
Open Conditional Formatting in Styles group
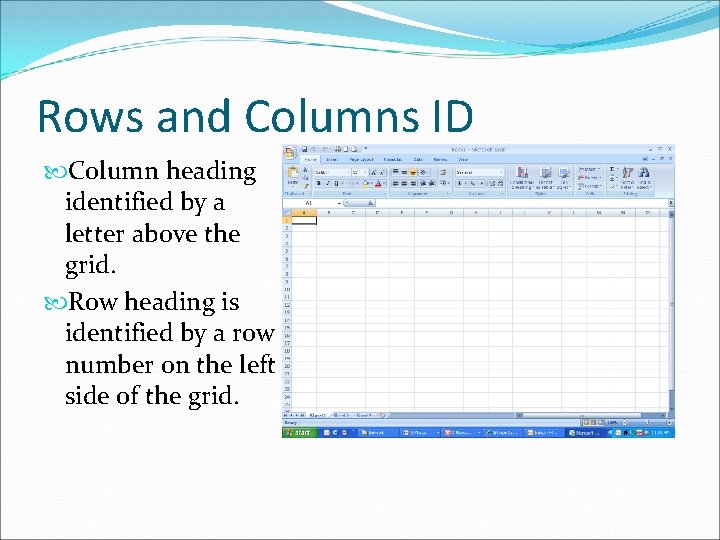(x=522, y=177)
